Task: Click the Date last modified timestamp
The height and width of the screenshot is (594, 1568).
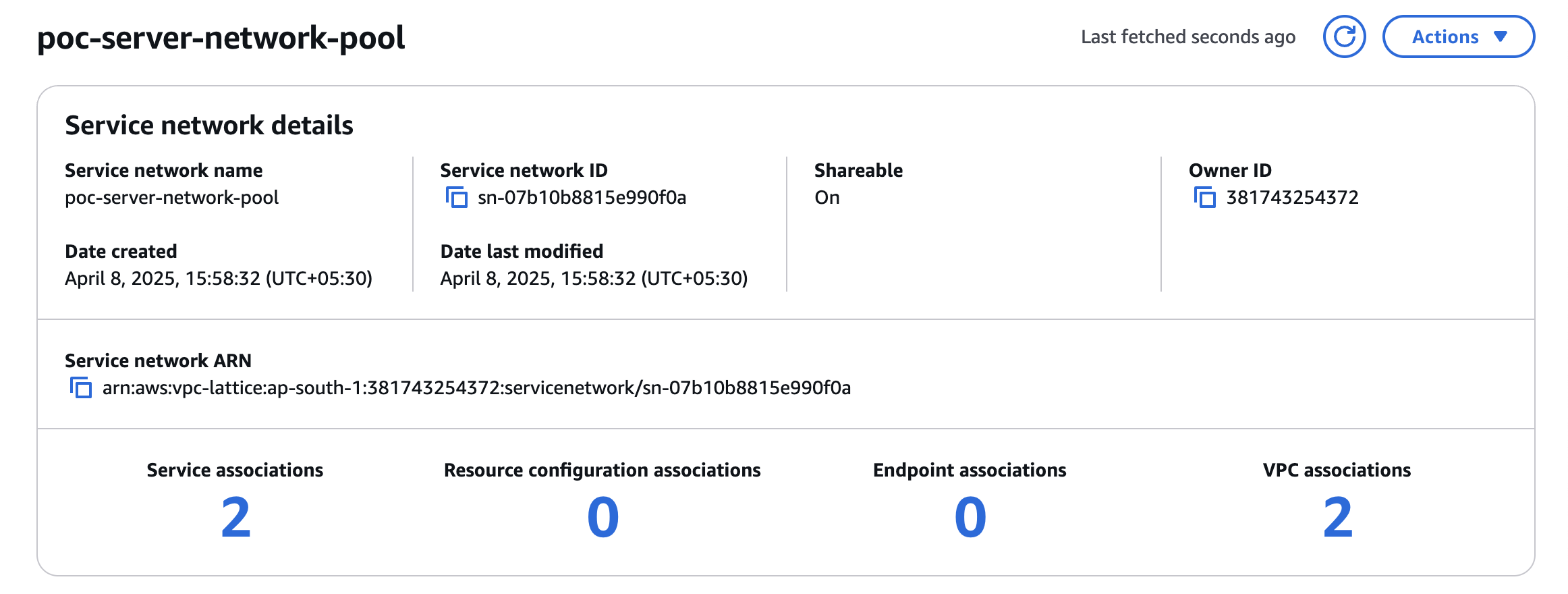Action: pos(594,279)
